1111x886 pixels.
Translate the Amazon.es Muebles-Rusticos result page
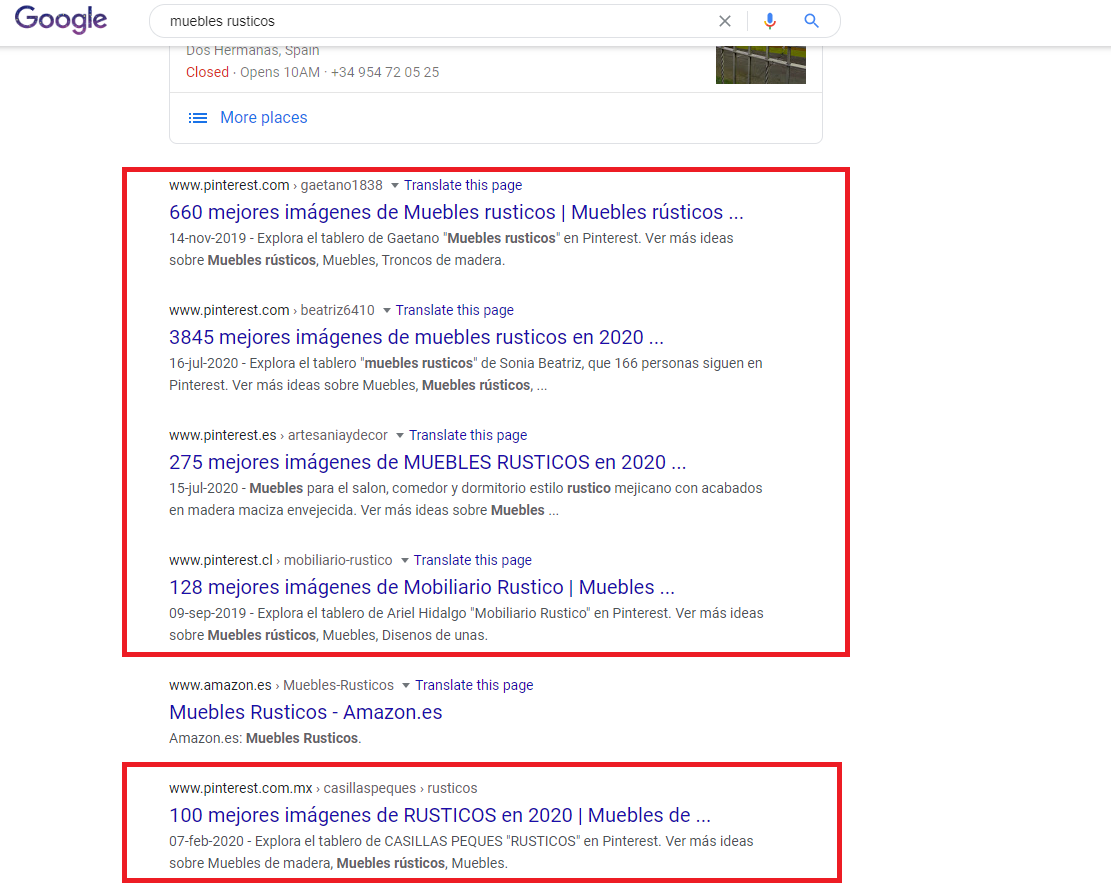pos(474,685)
